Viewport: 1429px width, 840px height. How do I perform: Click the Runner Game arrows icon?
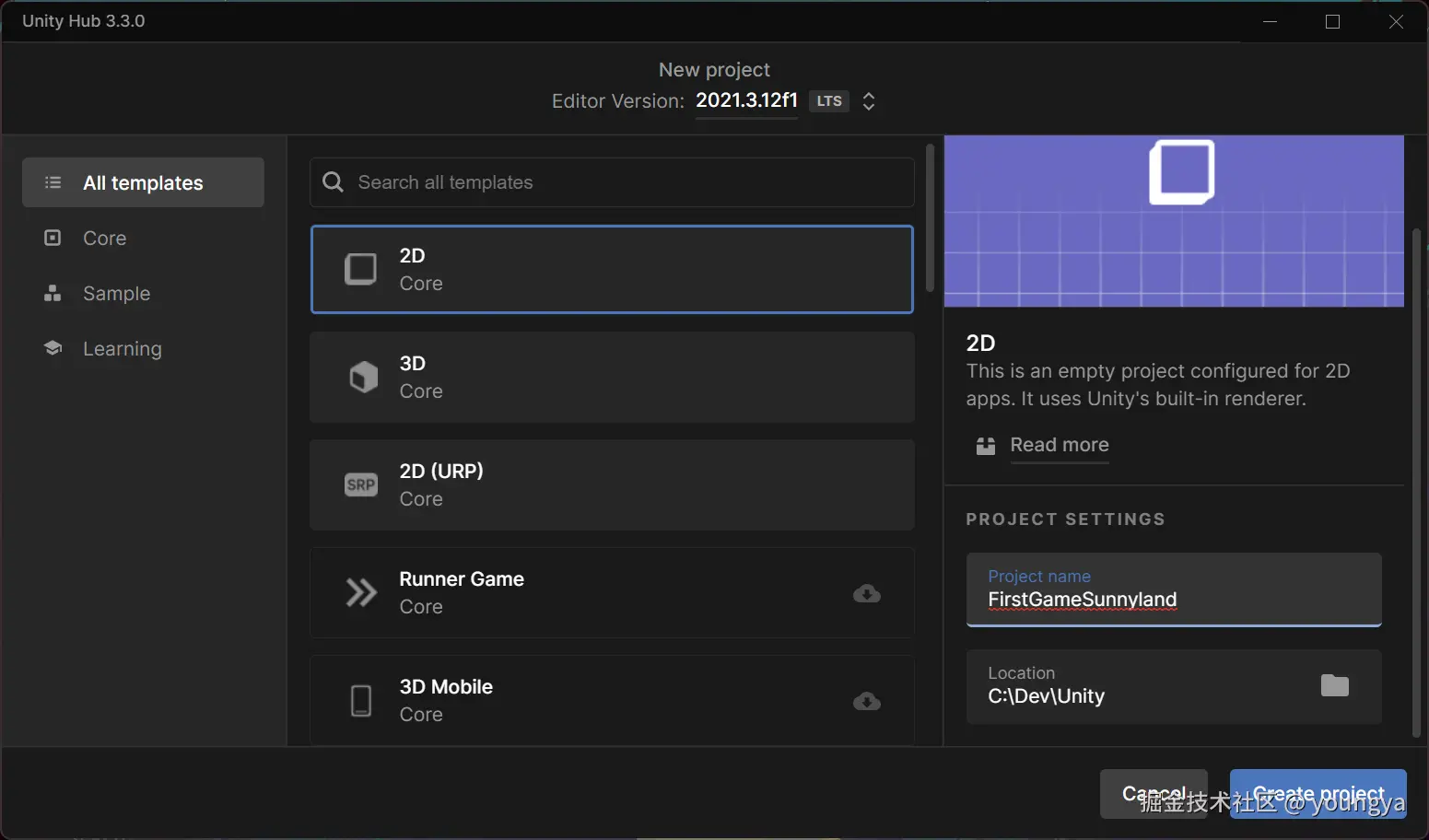point(361,593)
